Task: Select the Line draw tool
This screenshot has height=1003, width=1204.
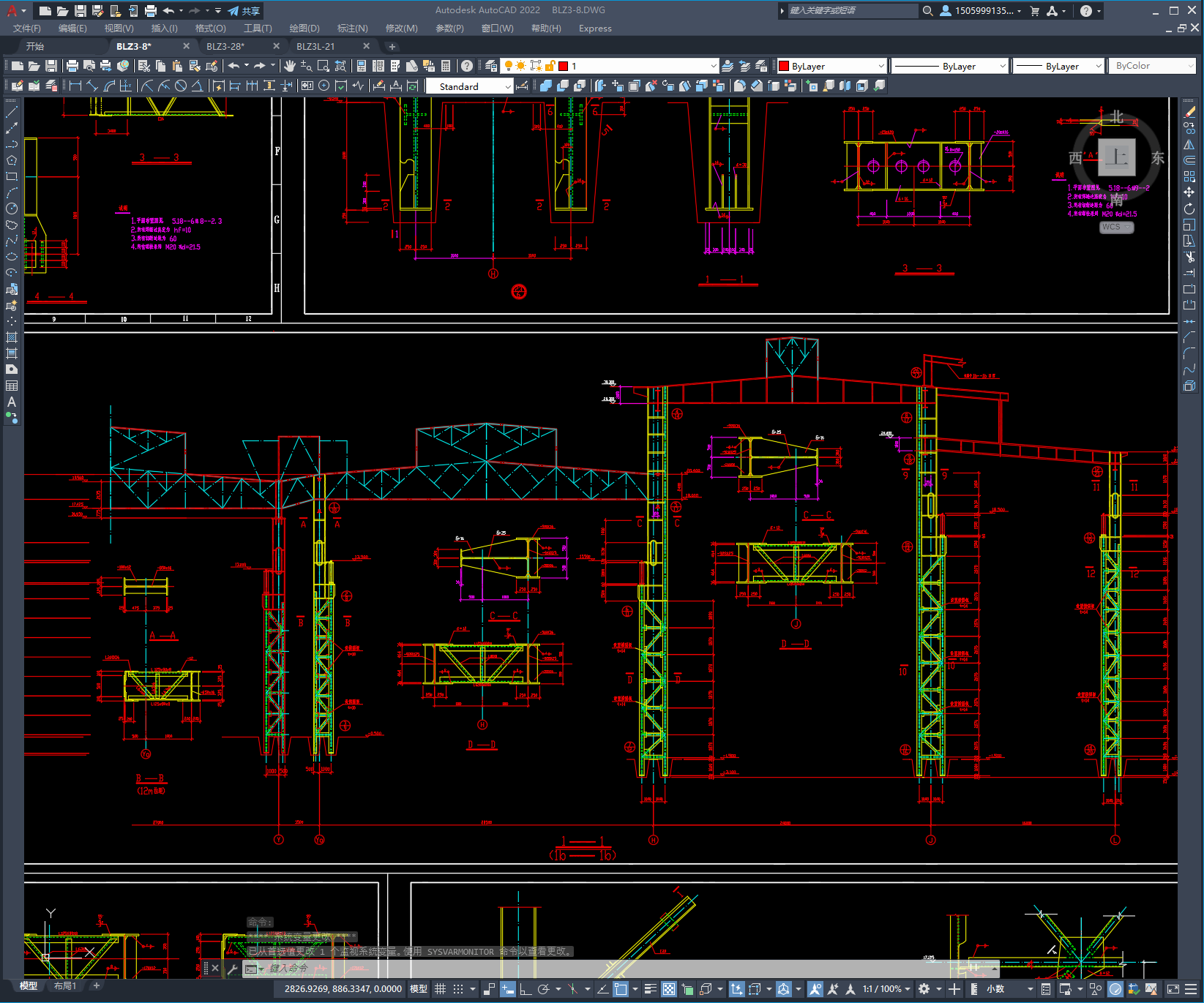Action: [x=12, y=112]
